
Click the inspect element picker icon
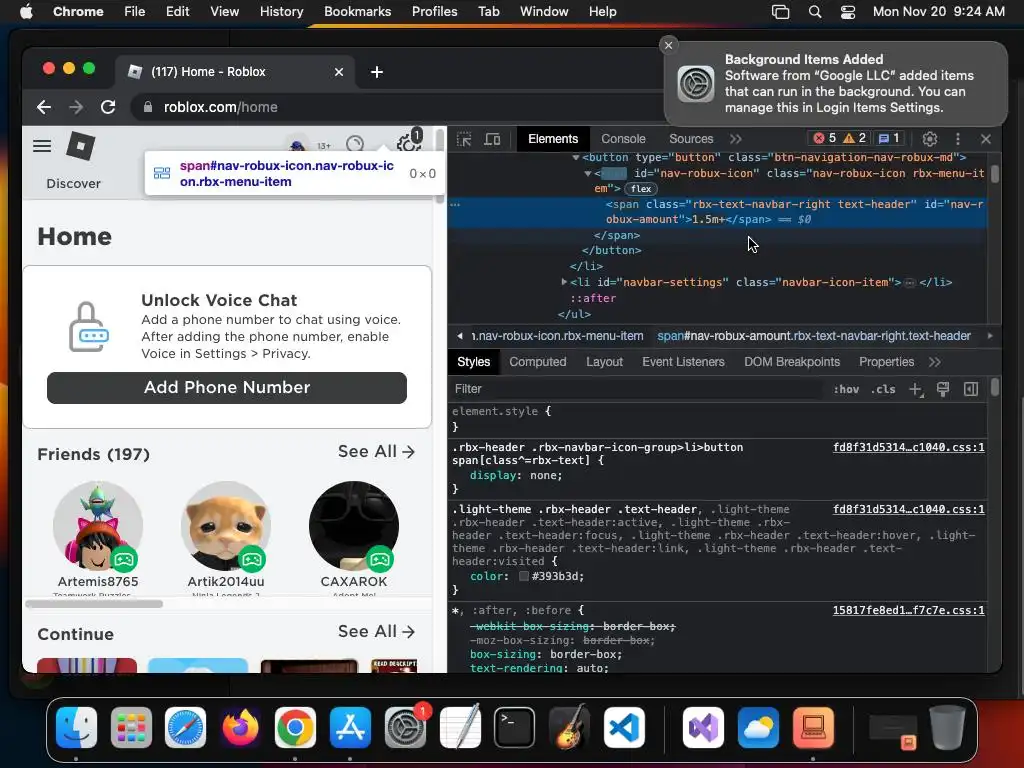coord(464,139)
